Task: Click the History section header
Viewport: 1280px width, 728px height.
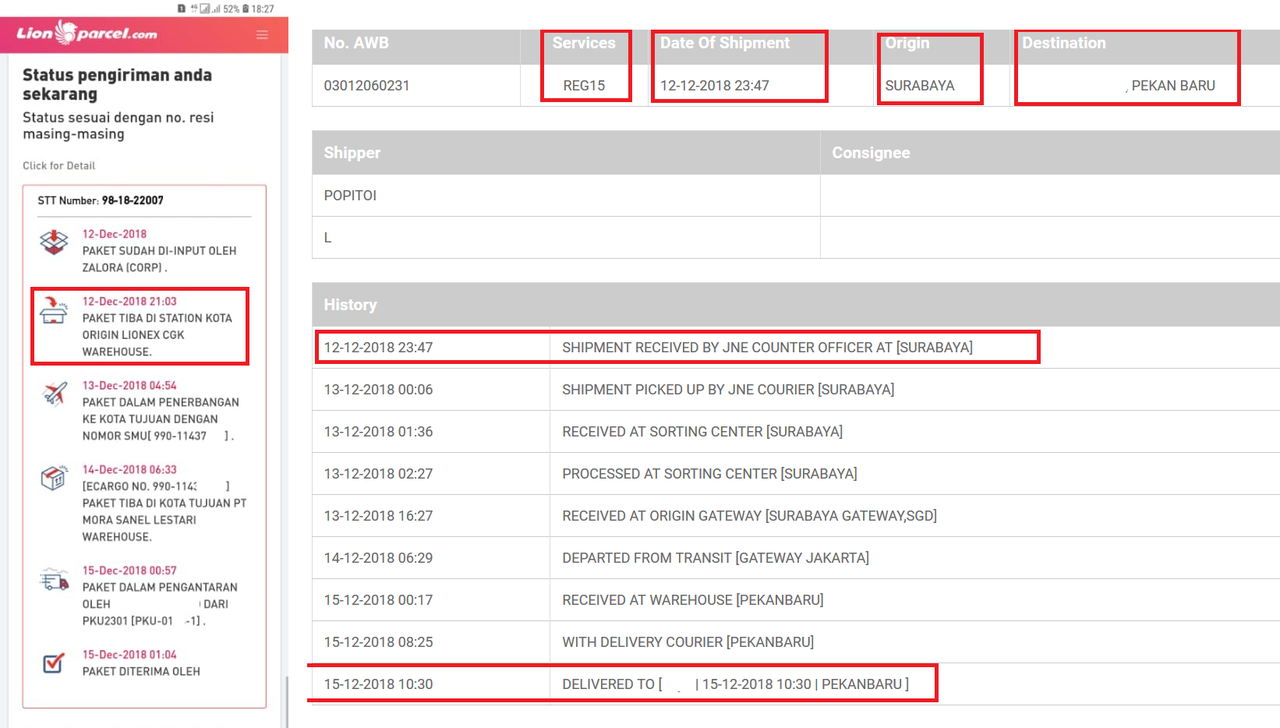Action: coord(350,305)
